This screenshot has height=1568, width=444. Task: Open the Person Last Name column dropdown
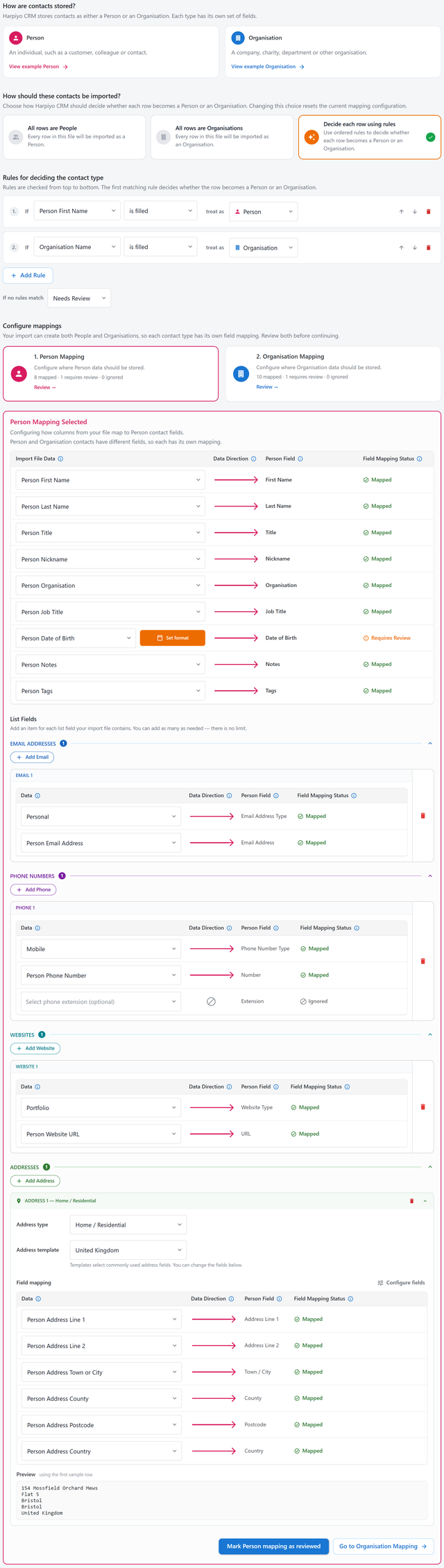click(110, 506)
